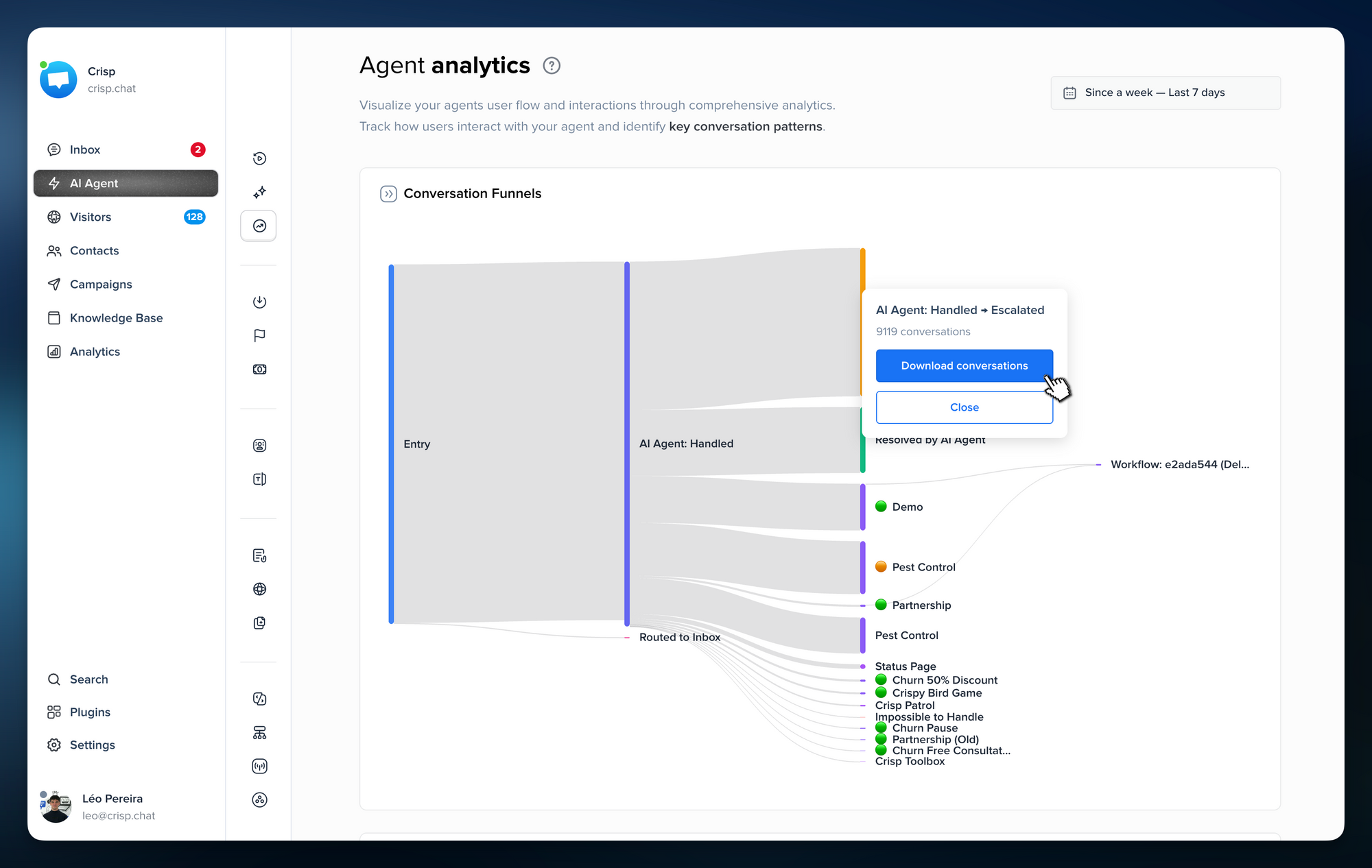Click the download arrow icon in the toolbar

click(259, 302)
